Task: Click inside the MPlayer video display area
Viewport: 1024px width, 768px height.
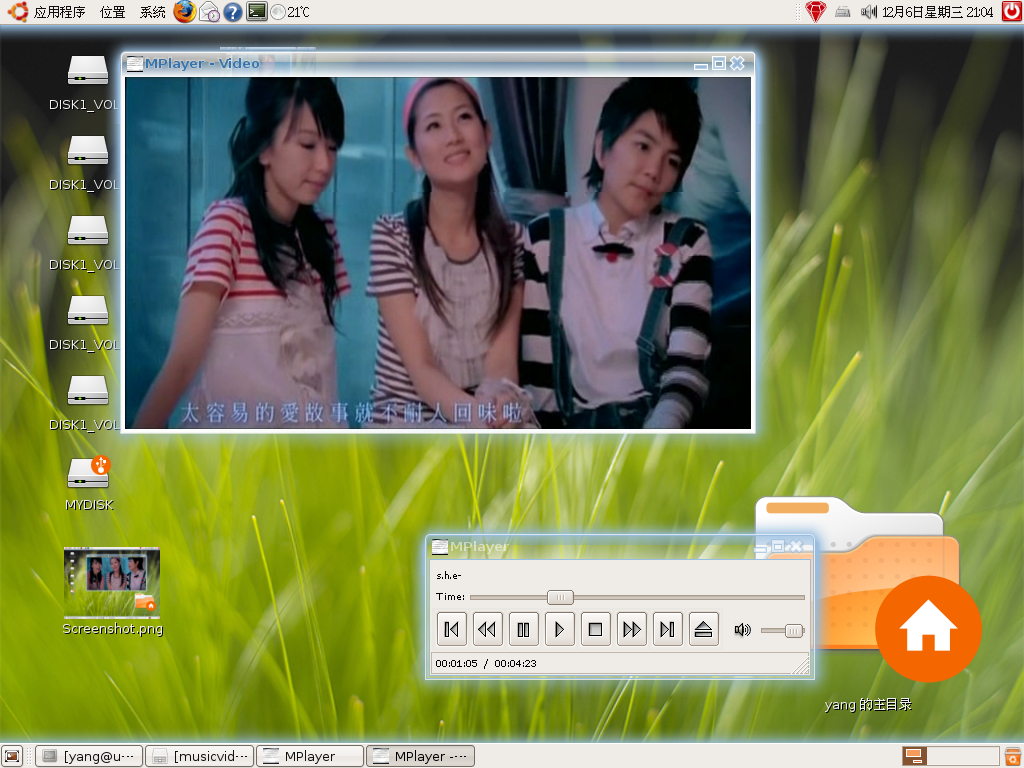Action: click(x=438, y=253)
